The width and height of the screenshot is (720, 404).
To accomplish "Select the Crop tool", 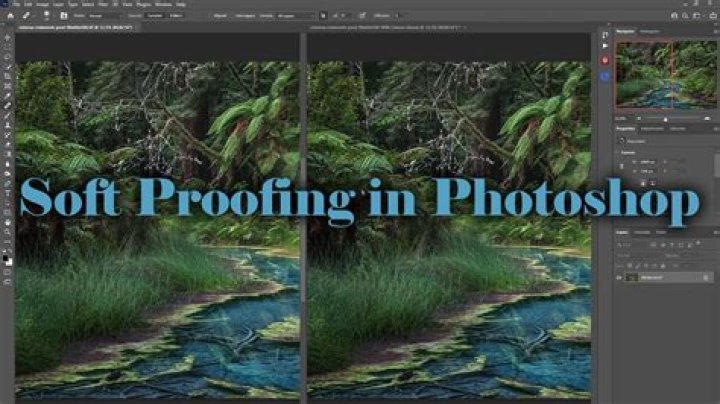I will click(7, 76).
